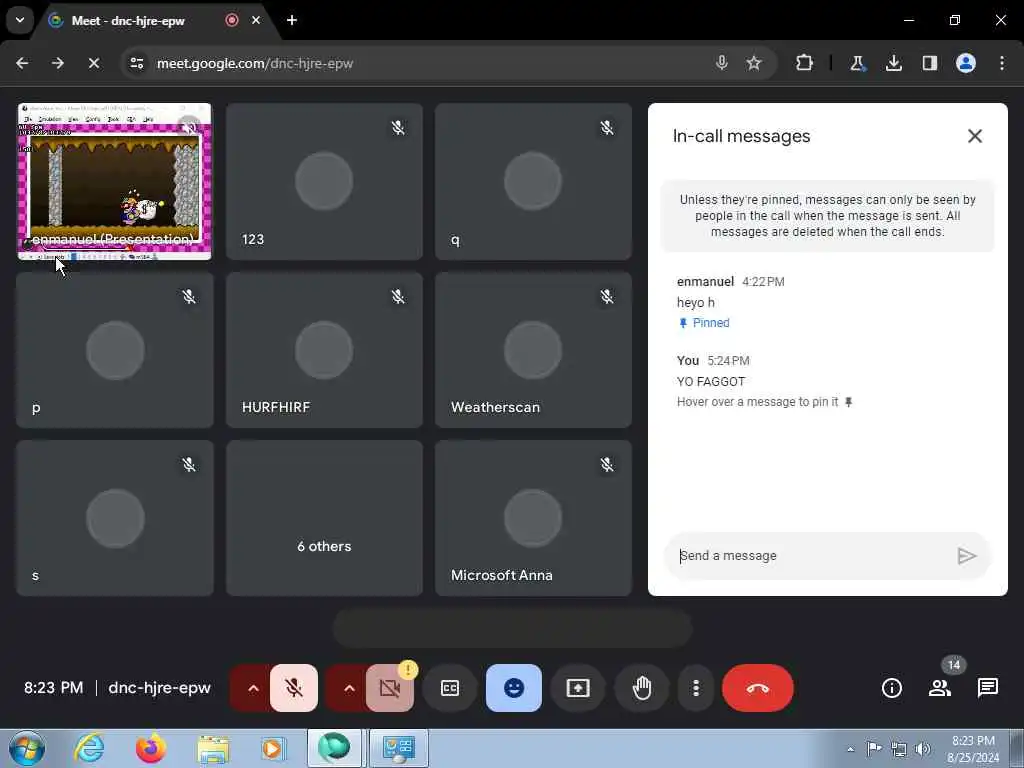The height and width of the screenshot is (768, 1024).
Task: Launch Firefox from taskbar
Action: click(x=150, y=748)
